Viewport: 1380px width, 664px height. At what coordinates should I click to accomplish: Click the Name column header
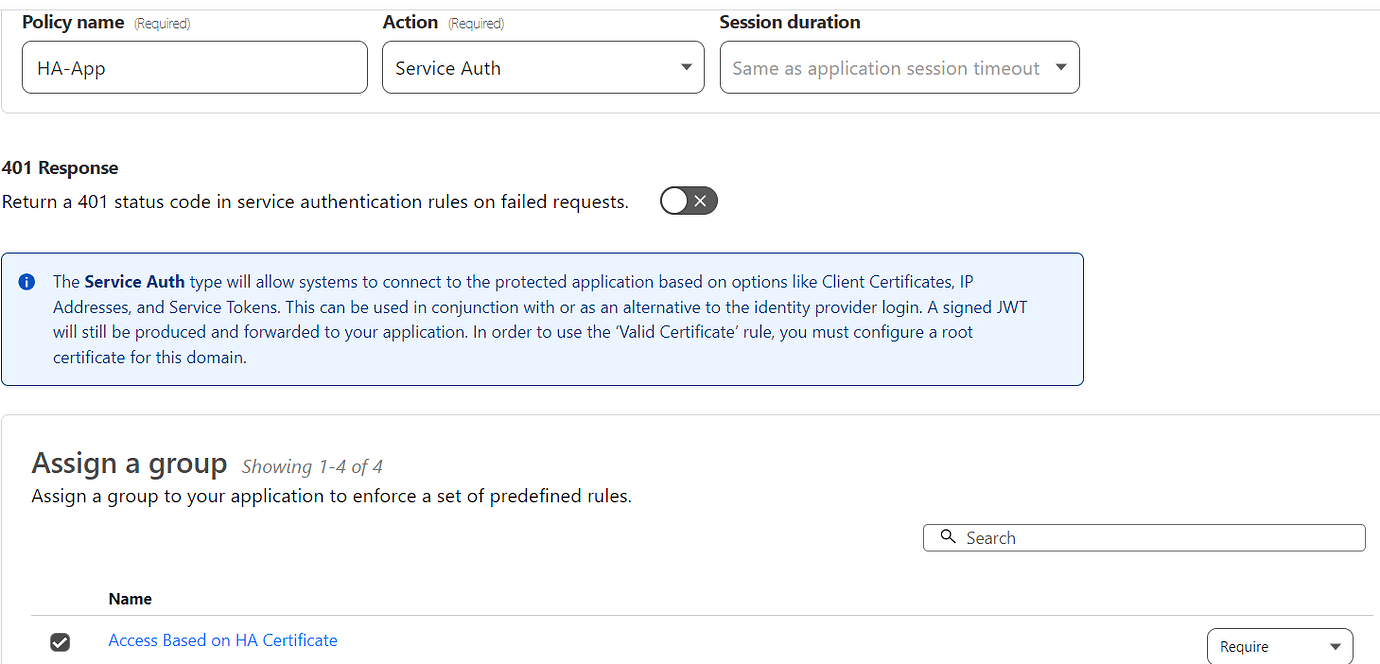pyautogui.click(x=130, y=599)
